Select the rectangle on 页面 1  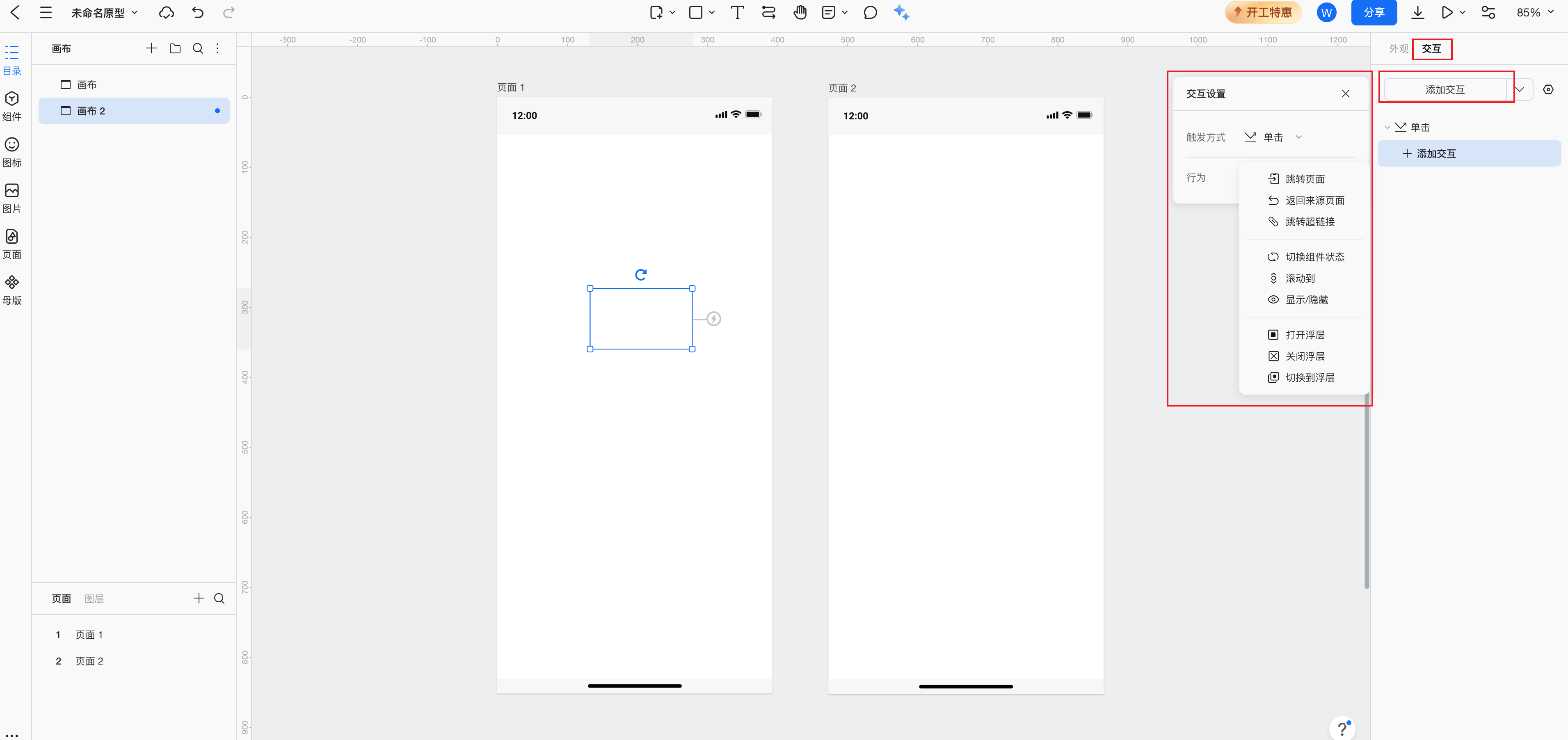tap(641, 318)
